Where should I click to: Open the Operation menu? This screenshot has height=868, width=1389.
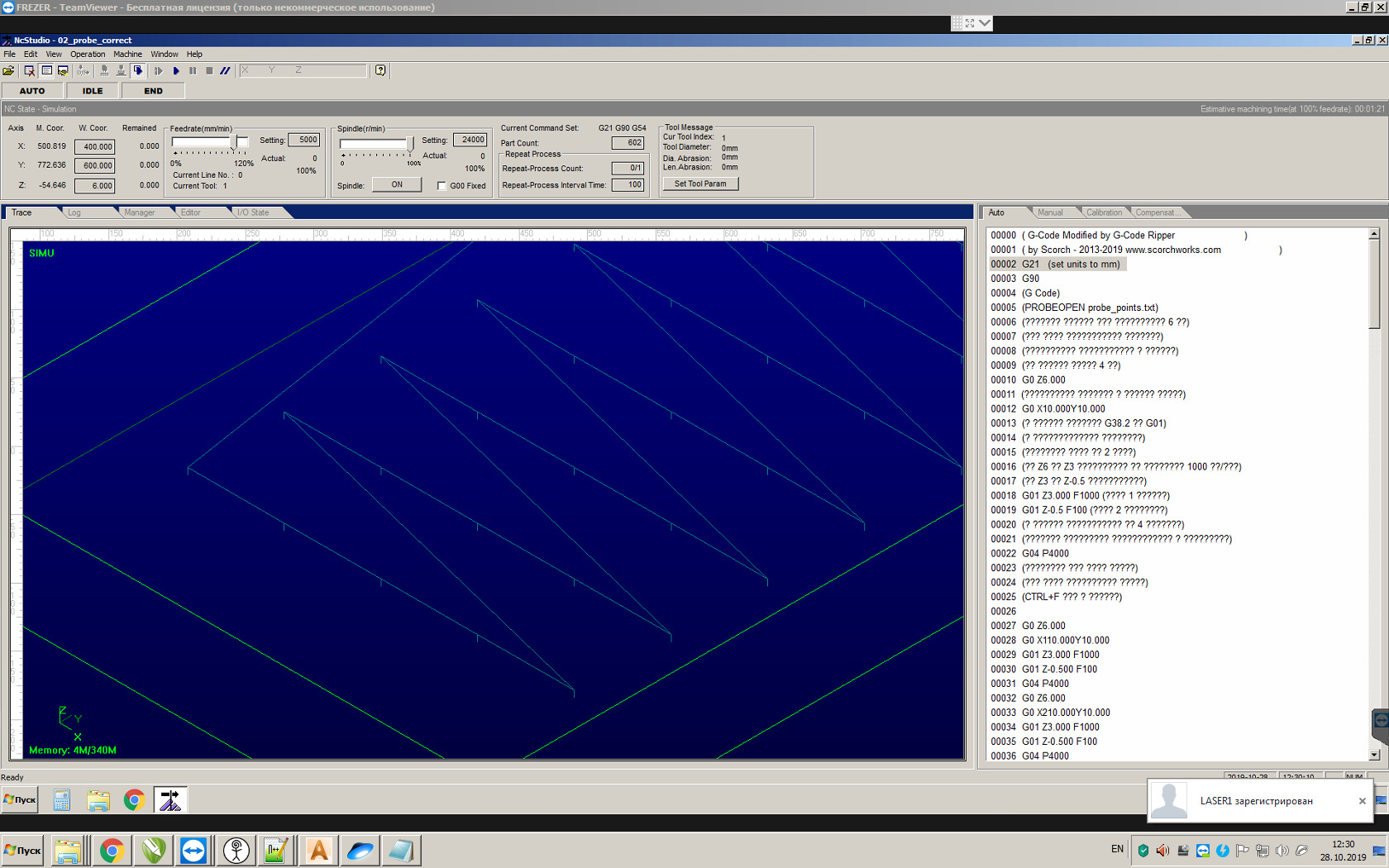pyautogui.click(x=87, y=55)
